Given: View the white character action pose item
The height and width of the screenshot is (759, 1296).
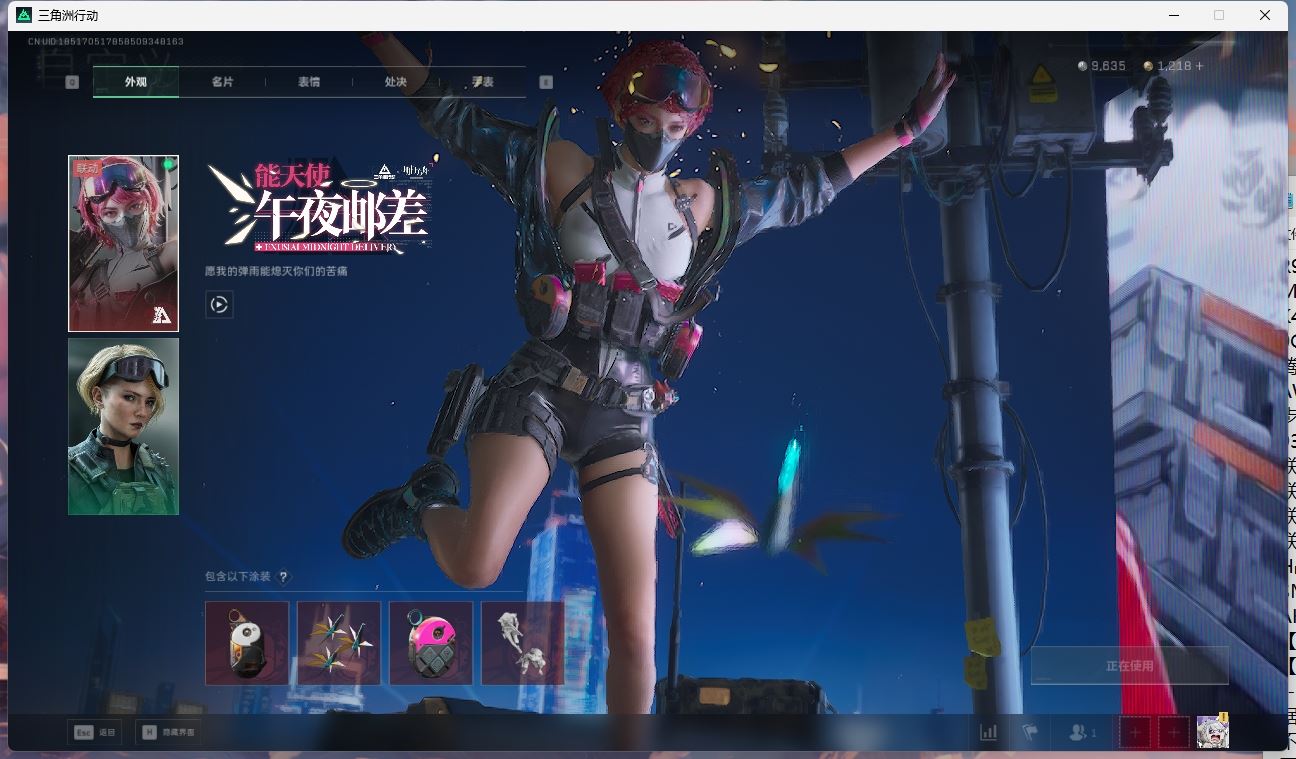Looking at the screenshot, I should 522,643.
